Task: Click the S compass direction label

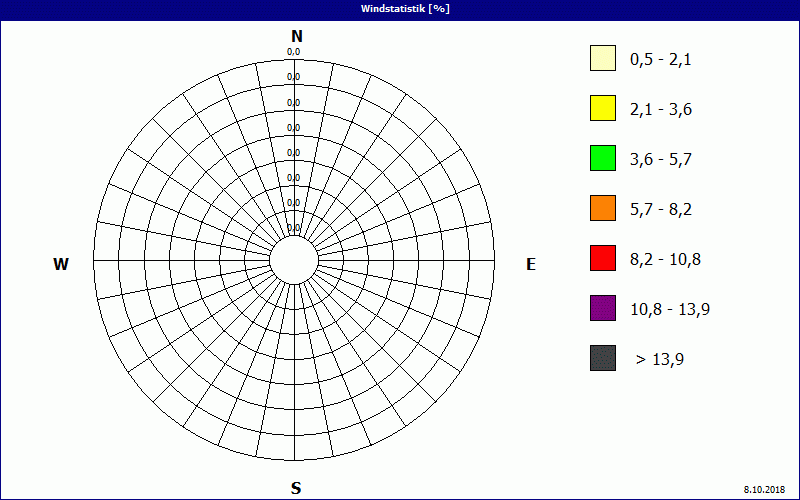Action: tap(296, 488)
